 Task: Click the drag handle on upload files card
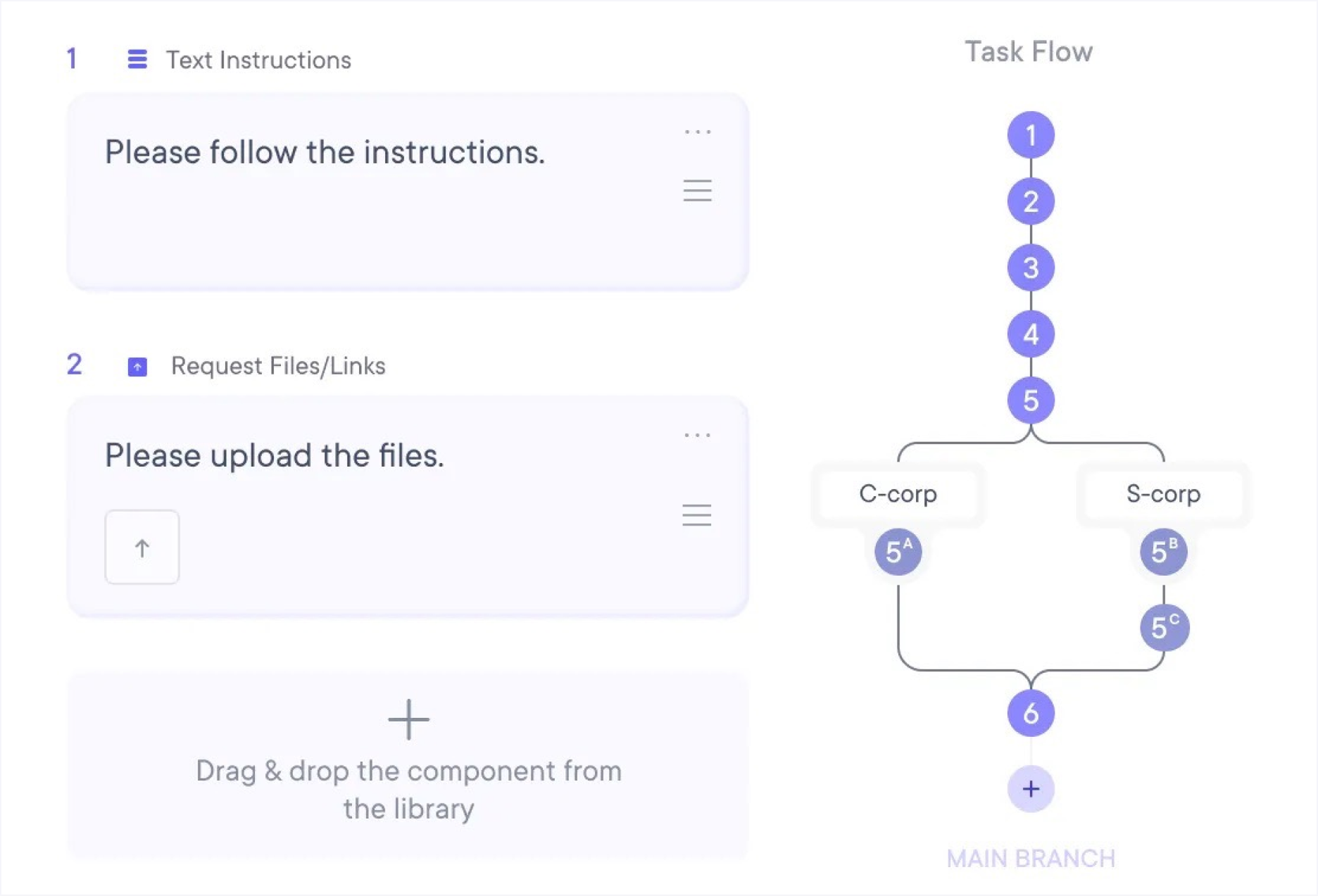tap(697, 515)
